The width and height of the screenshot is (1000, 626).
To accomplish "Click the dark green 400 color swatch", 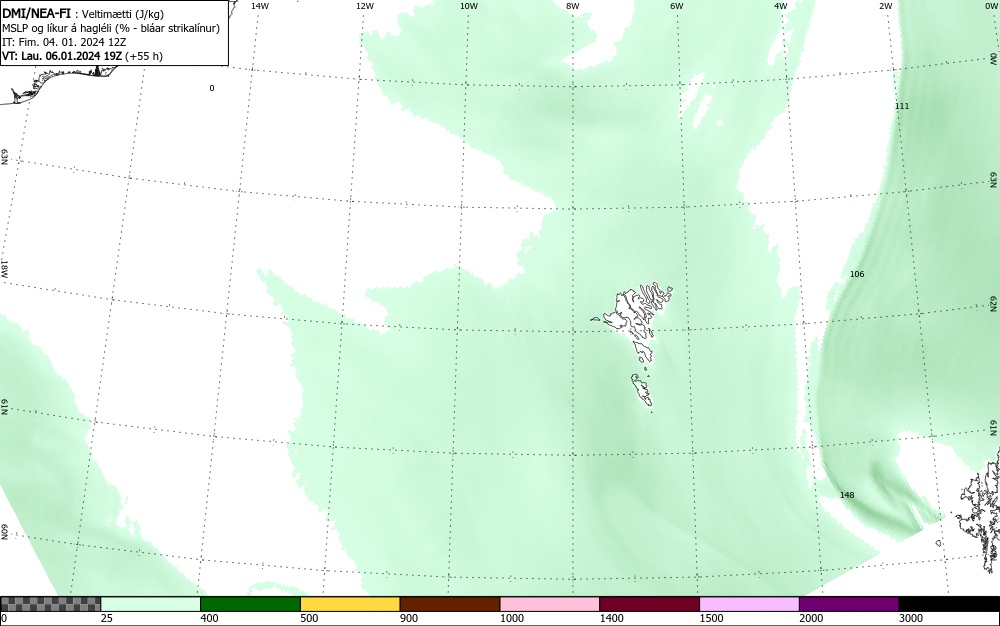I will pyautogui.click(x=250, y=604).
